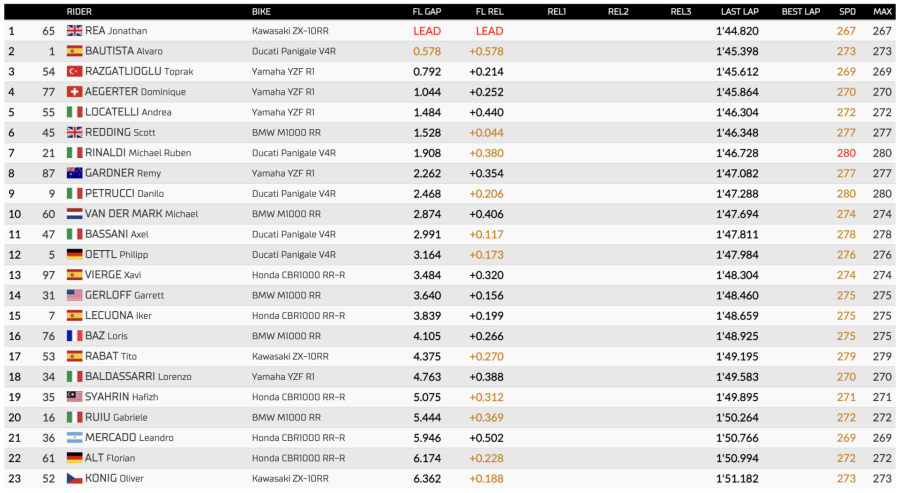This screenshot has width=900, height=493.
Task: Sort by the RIDER column header
Action: click(x=79, y=11)
